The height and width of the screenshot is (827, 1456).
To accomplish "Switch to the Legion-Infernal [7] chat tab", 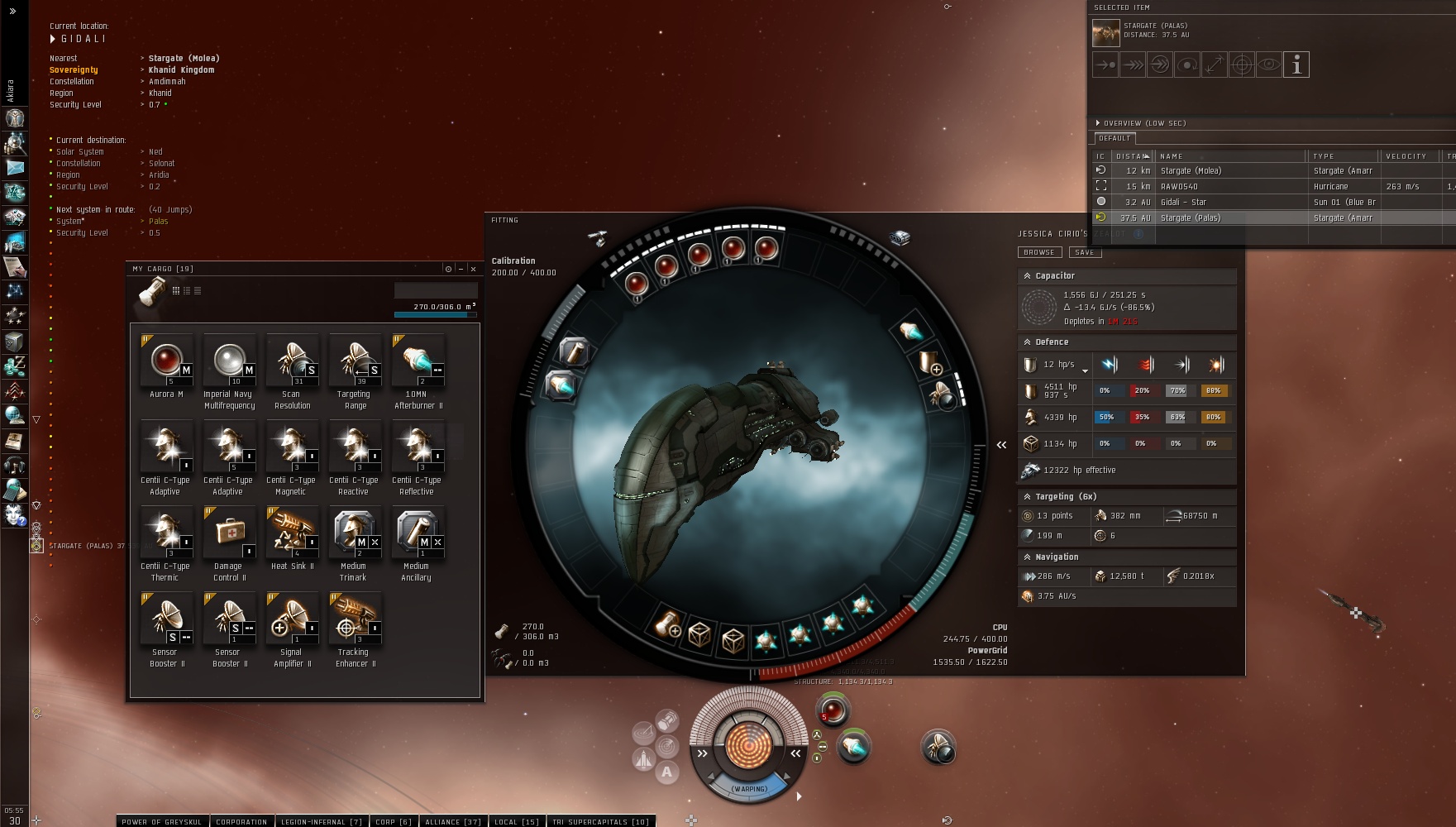I will tap(322, 821).
